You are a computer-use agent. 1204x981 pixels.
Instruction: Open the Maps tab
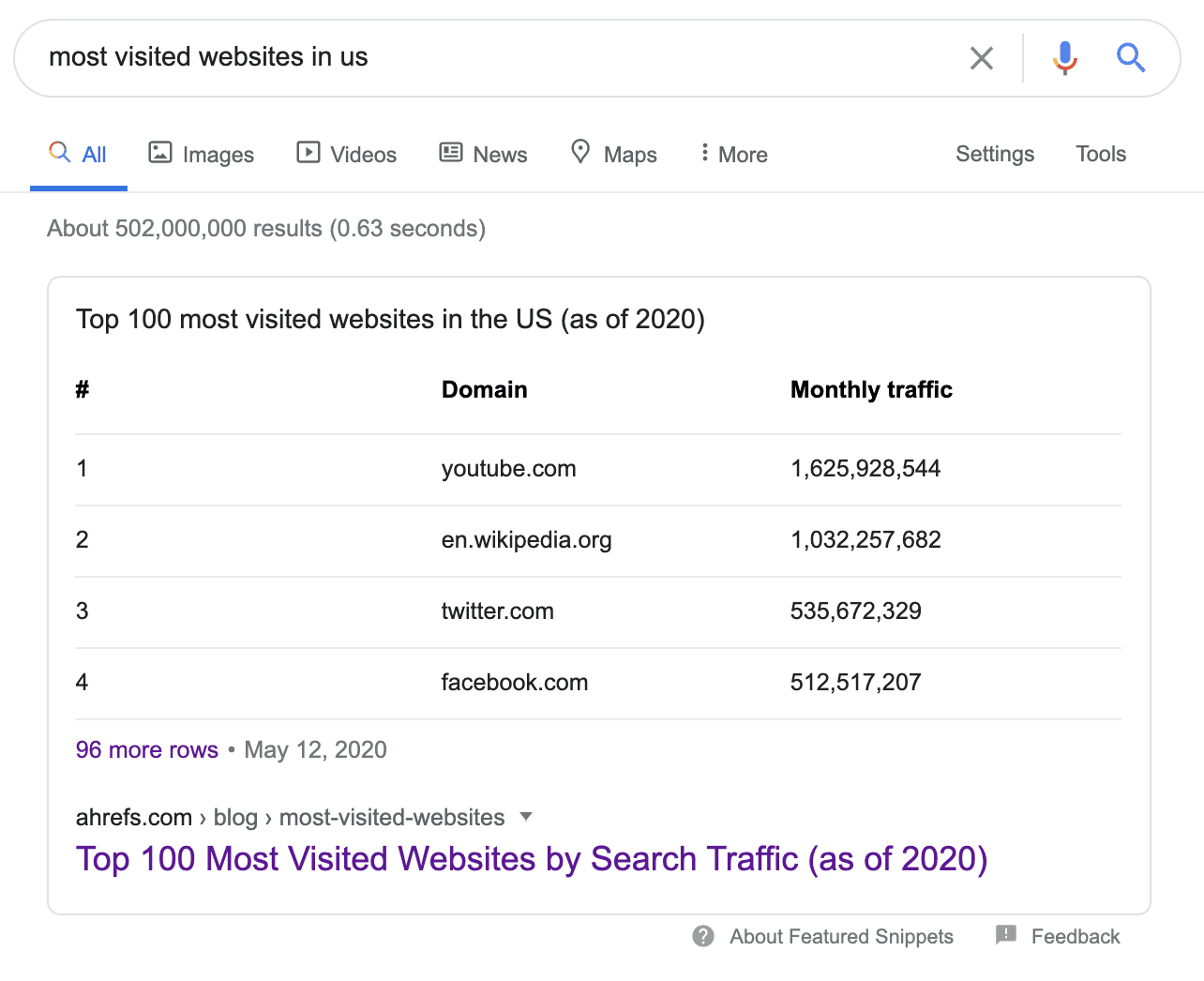614,154
